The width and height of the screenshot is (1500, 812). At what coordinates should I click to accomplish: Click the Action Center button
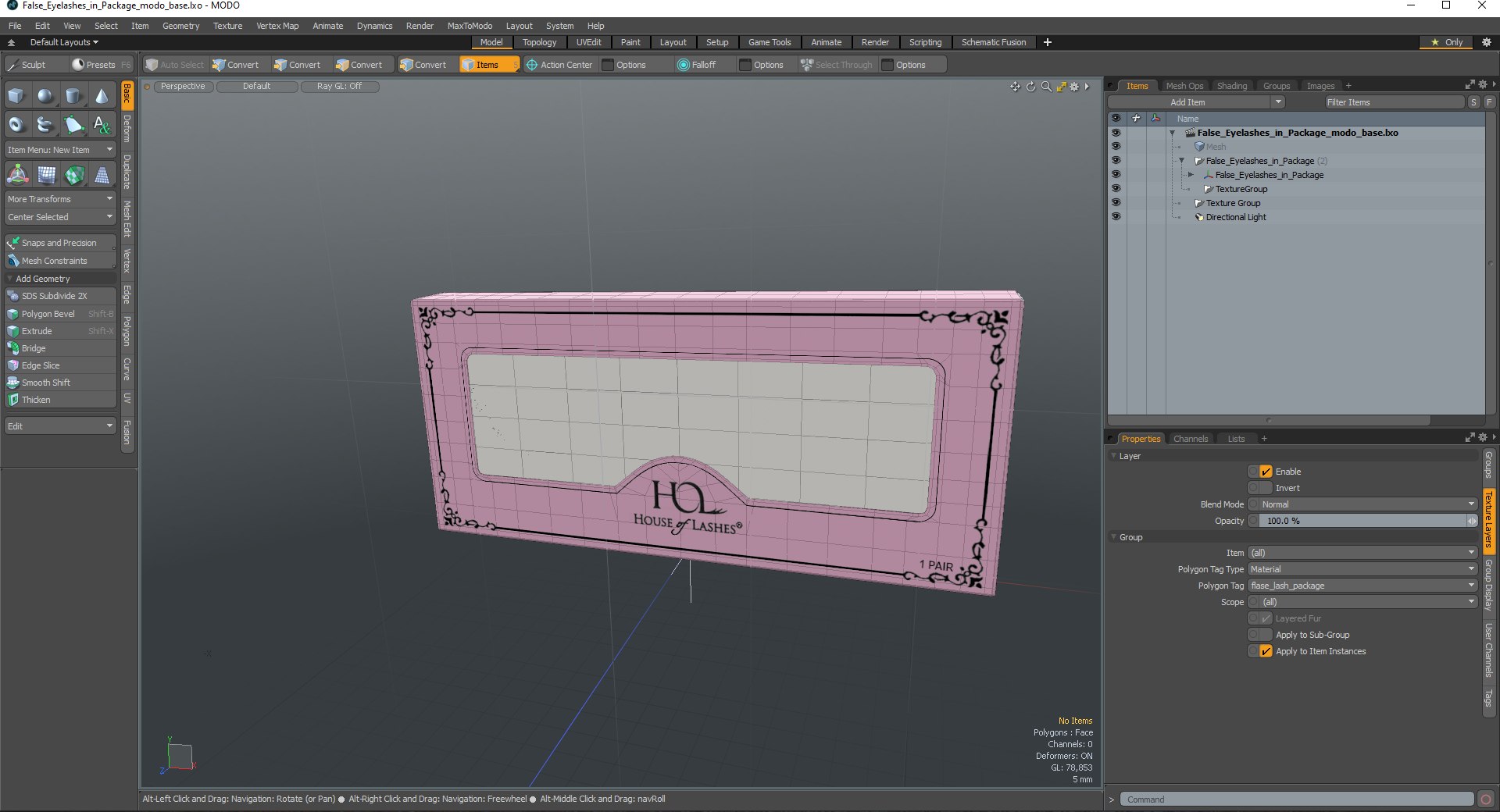click(559, 65)
